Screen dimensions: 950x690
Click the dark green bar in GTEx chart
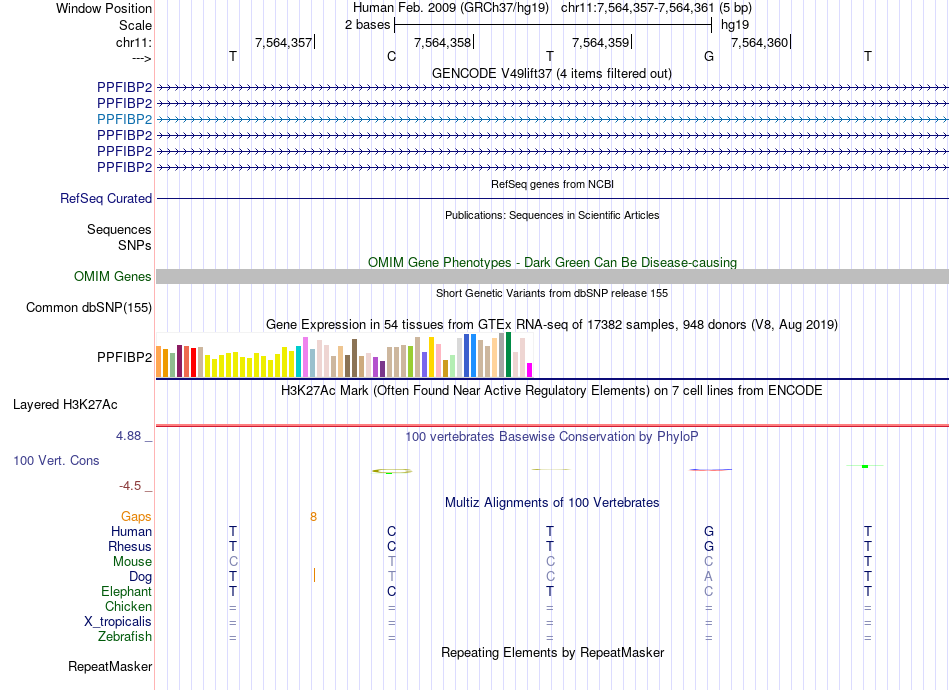tap(508, 355)
